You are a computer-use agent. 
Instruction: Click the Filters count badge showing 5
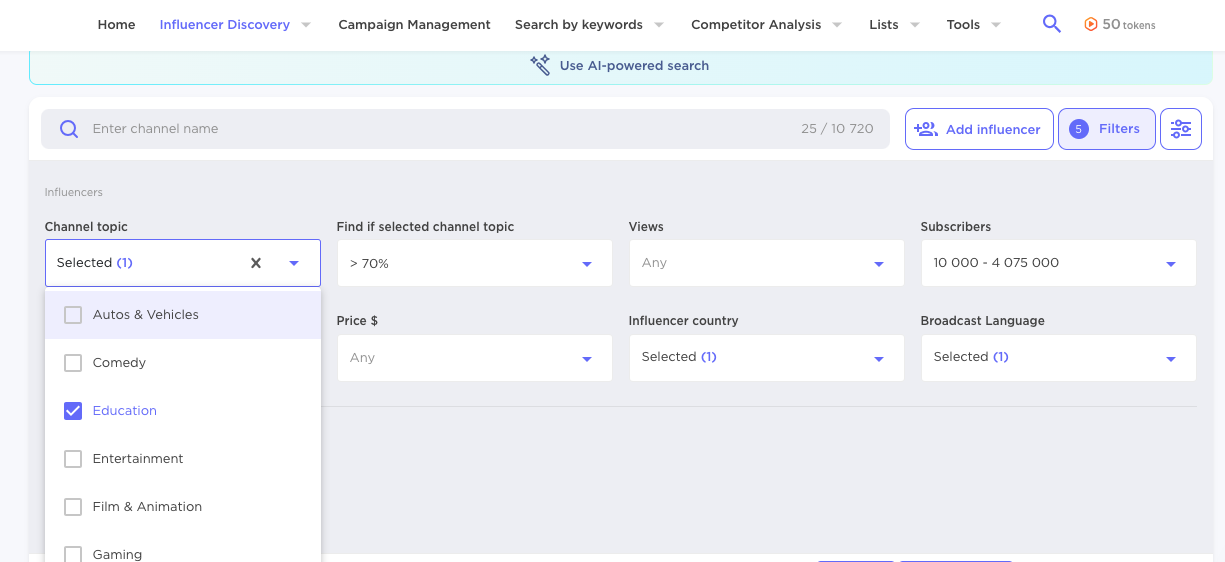coord(1078,129)
